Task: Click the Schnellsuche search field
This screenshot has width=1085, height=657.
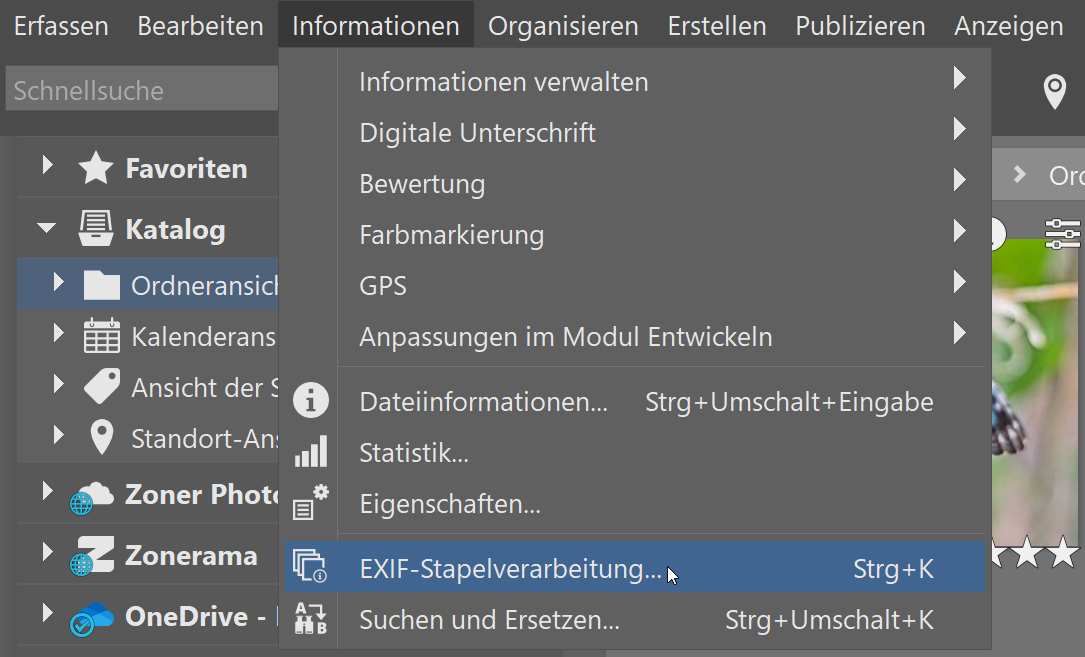Action: click(140, 90)
